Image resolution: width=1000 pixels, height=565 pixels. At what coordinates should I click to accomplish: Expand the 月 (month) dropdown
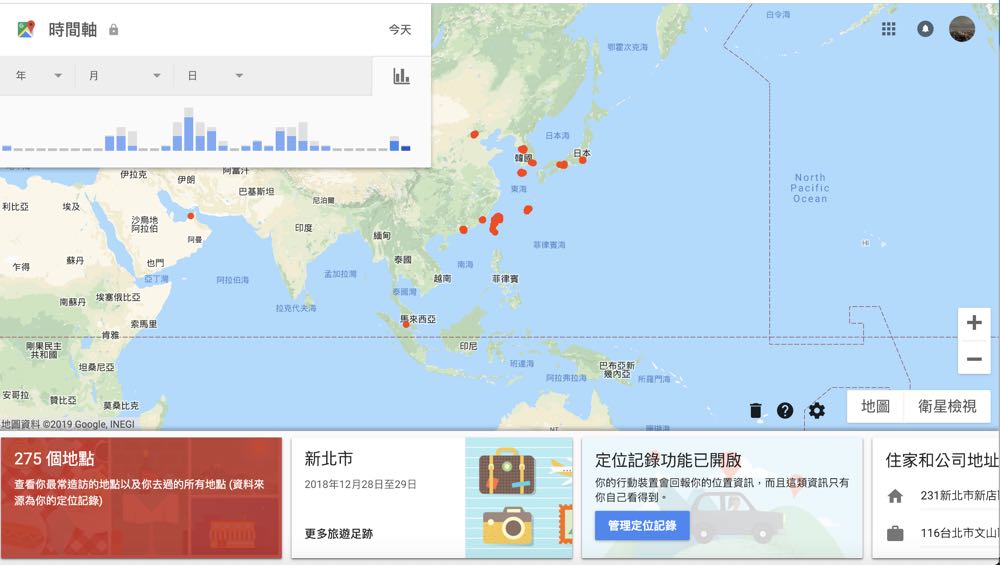click(x=125, y=76)
